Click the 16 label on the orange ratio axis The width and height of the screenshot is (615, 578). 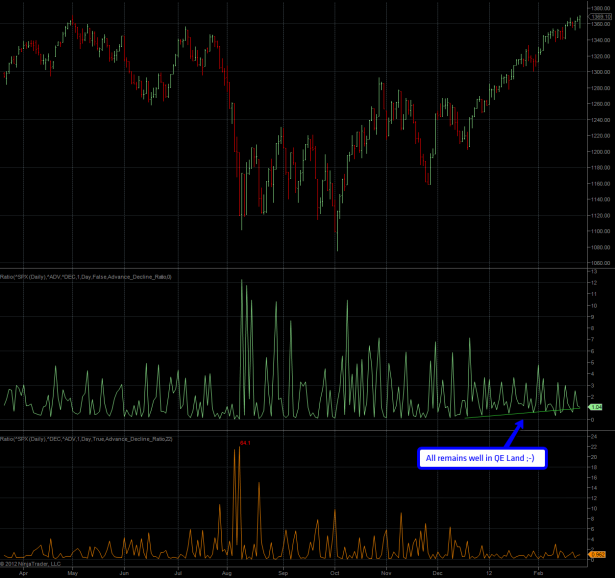pyautogui.click(x=594, y=477)
